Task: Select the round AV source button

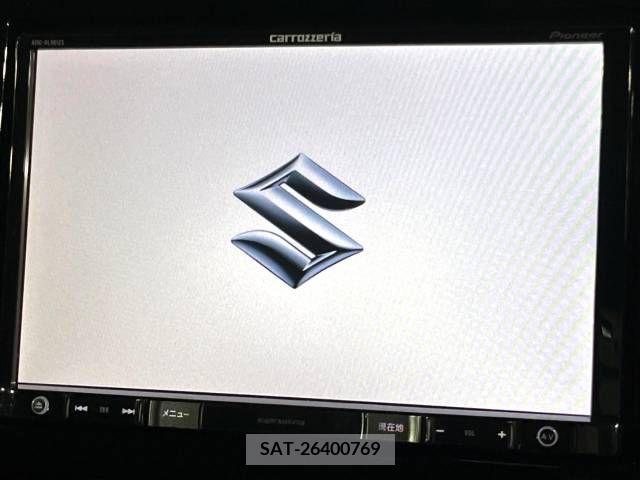Action: (x=547, y=436)
